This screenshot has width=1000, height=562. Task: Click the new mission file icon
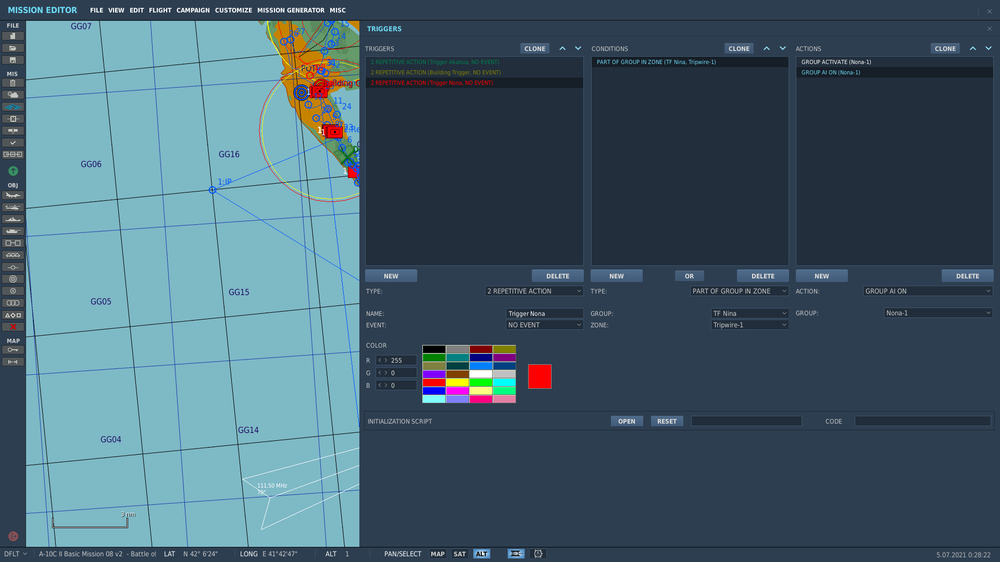click(x=13, y=36)
